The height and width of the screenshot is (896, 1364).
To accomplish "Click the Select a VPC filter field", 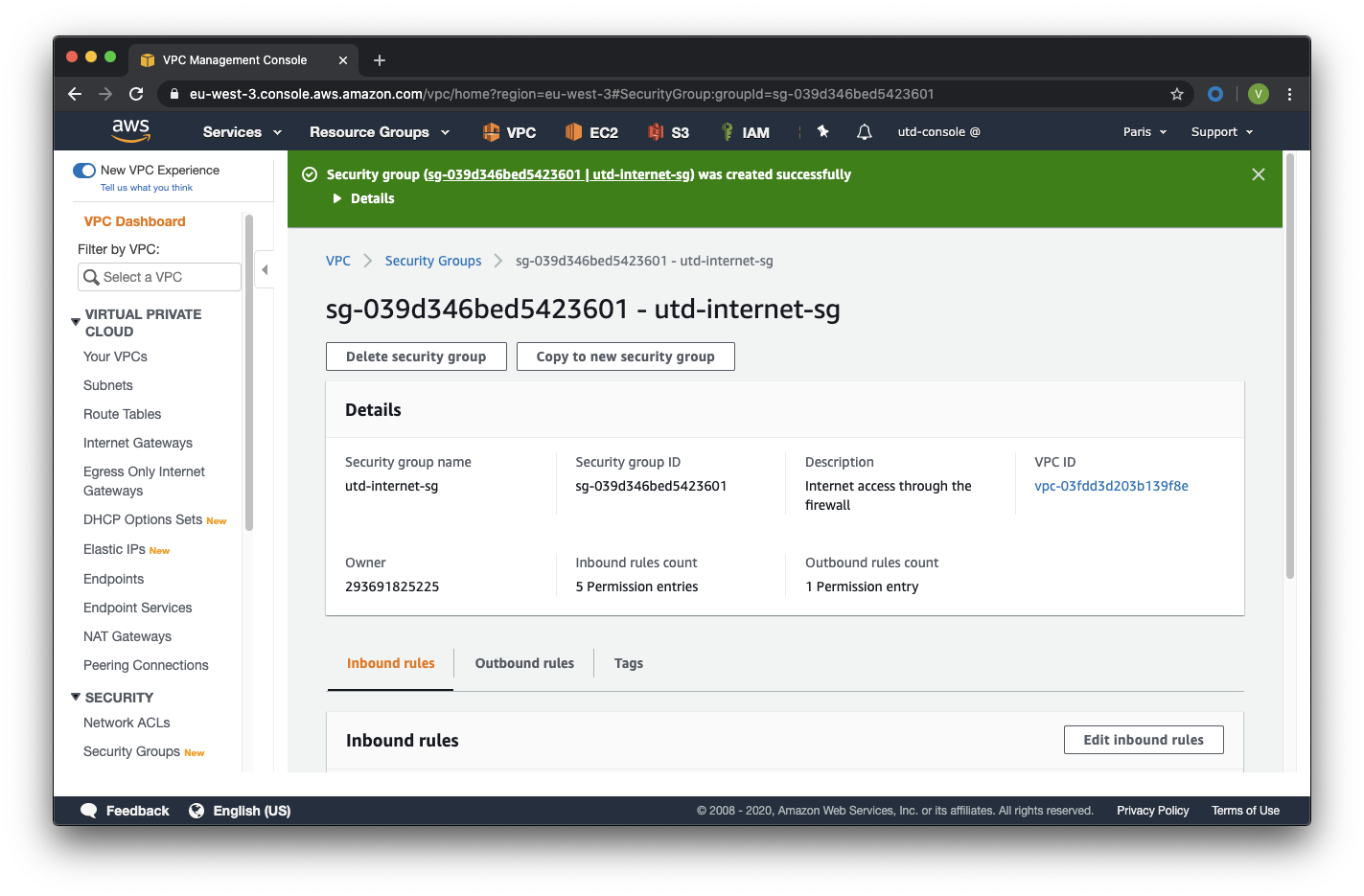I will (x=159, y=277).
